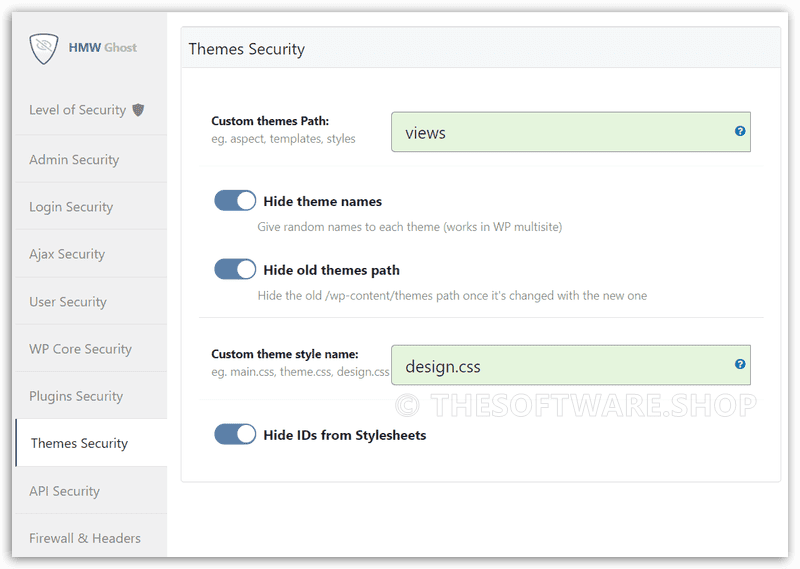Viewport: 800px width, 569px height.
Task: Open help icon in Custom themes Path field
Action: [740, 131]
